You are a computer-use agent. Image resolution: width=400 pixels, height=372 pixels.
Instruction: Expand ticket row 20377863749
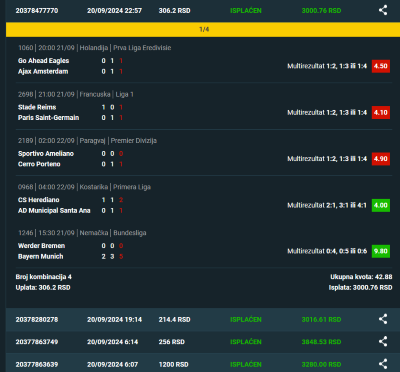point(203,342)
